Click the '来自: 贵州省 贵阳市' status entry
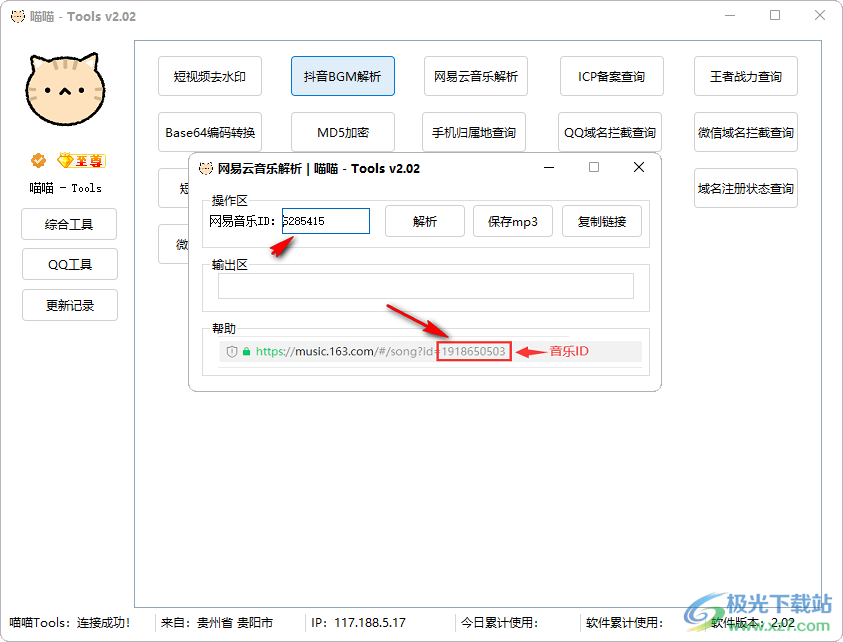843x642 pixels. (217, 623)
